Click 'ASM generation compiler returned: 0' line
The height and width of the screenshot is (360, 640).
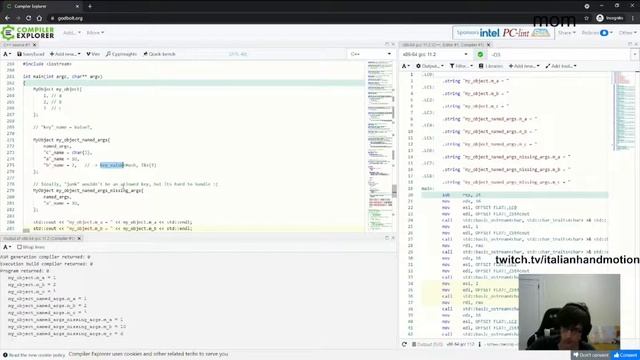(45, 257)
